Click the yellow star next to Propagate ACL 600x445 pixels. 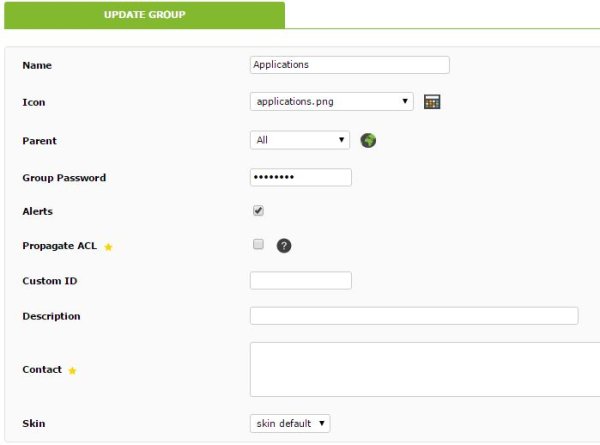point(108,247)
